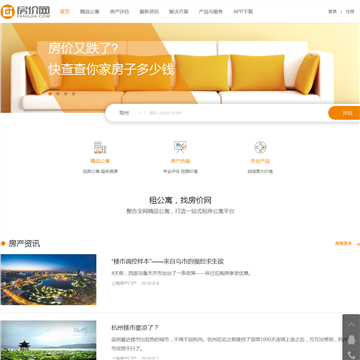Click the 租公寓，找房价网 heading
Viewport: 360px width, 360px height.
click(180, 200)
